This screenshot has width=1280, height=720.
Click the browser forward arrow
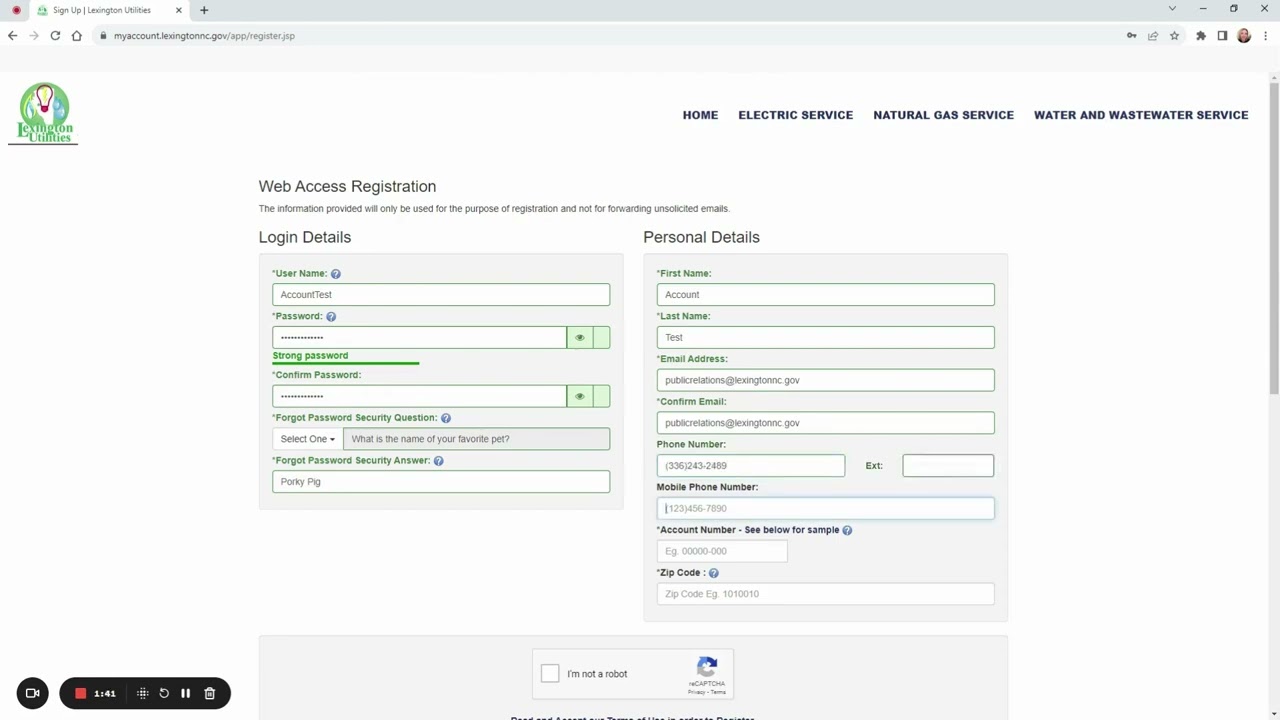(34, 36)
